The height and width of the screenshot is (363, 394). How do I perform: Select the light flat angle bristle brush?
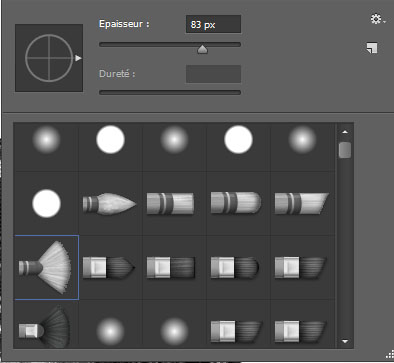(x=302, y=203)
